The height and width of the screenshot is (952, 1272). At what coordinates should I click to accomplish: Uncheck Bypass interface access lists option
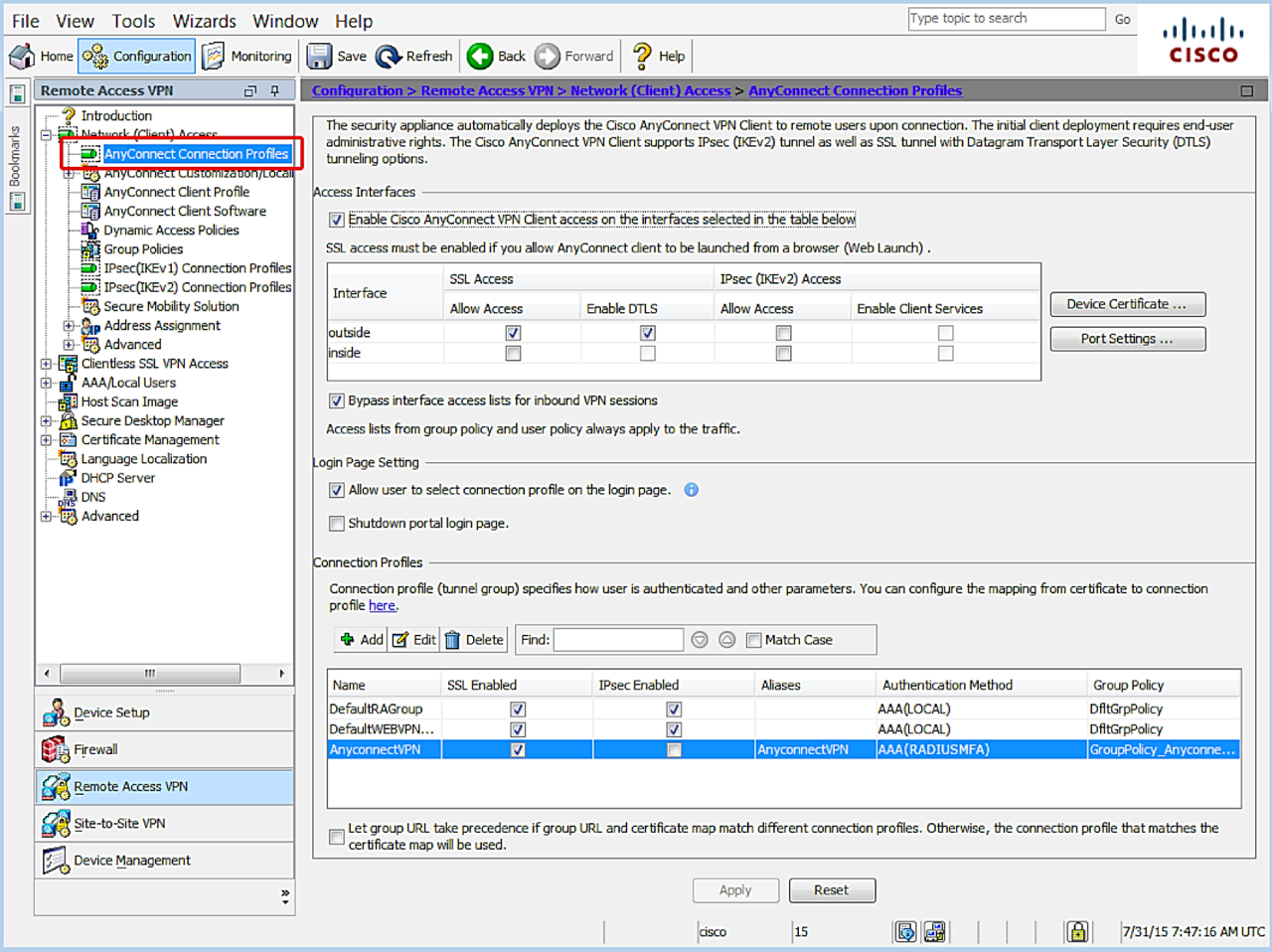click(337, 400)
